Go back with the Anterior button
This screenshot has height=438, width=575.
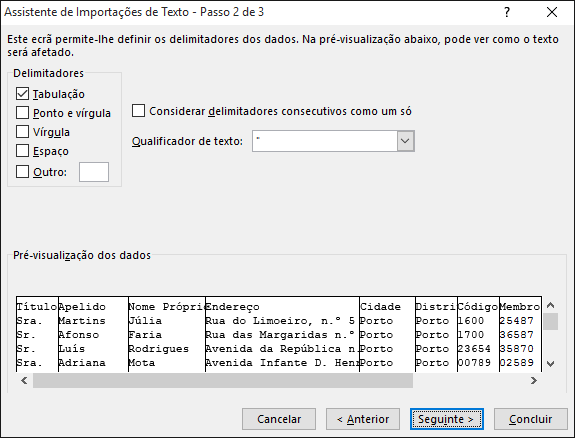(363, 419)
